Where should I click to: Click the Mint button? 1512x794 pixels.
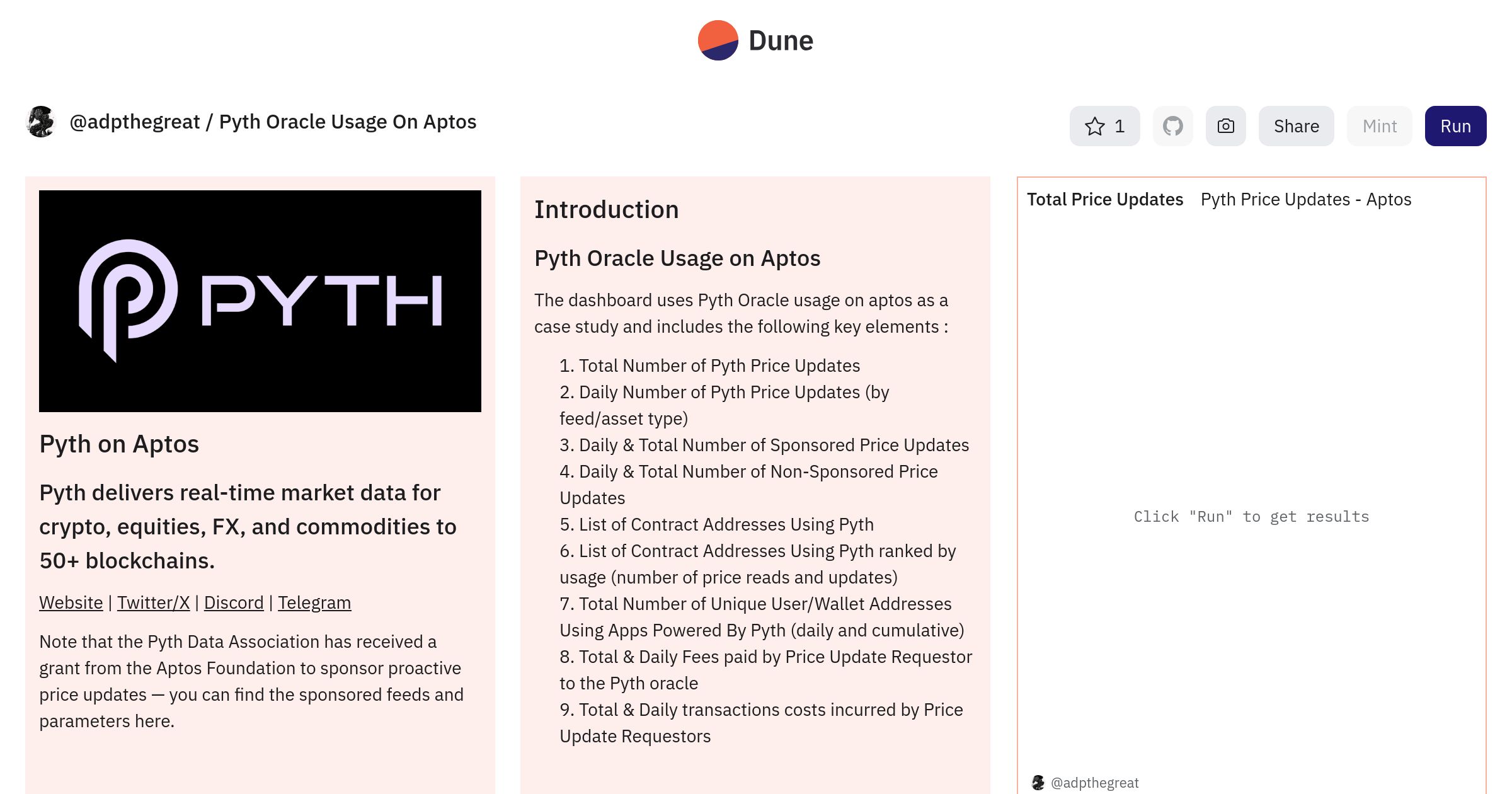(1379, 126)
